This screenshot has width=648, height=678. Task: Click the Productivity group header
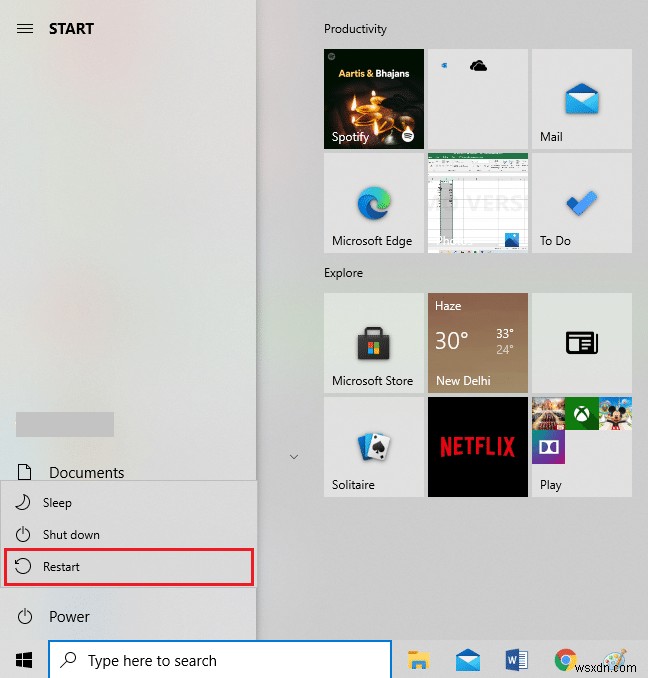tap(355, 29)
